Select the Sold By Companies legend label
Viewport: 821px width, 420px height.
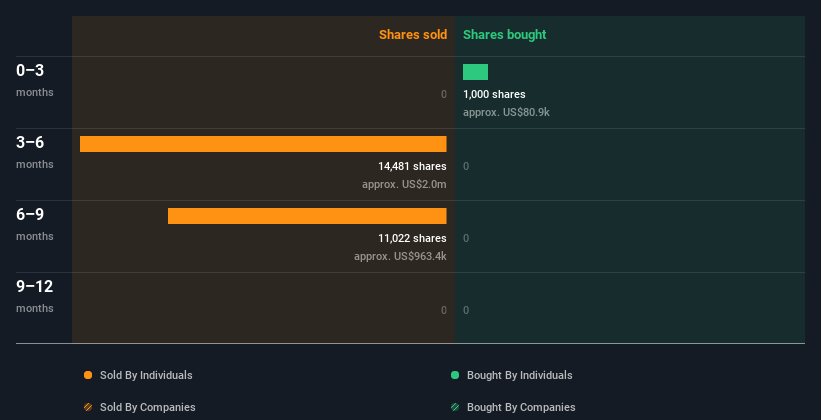148,407
